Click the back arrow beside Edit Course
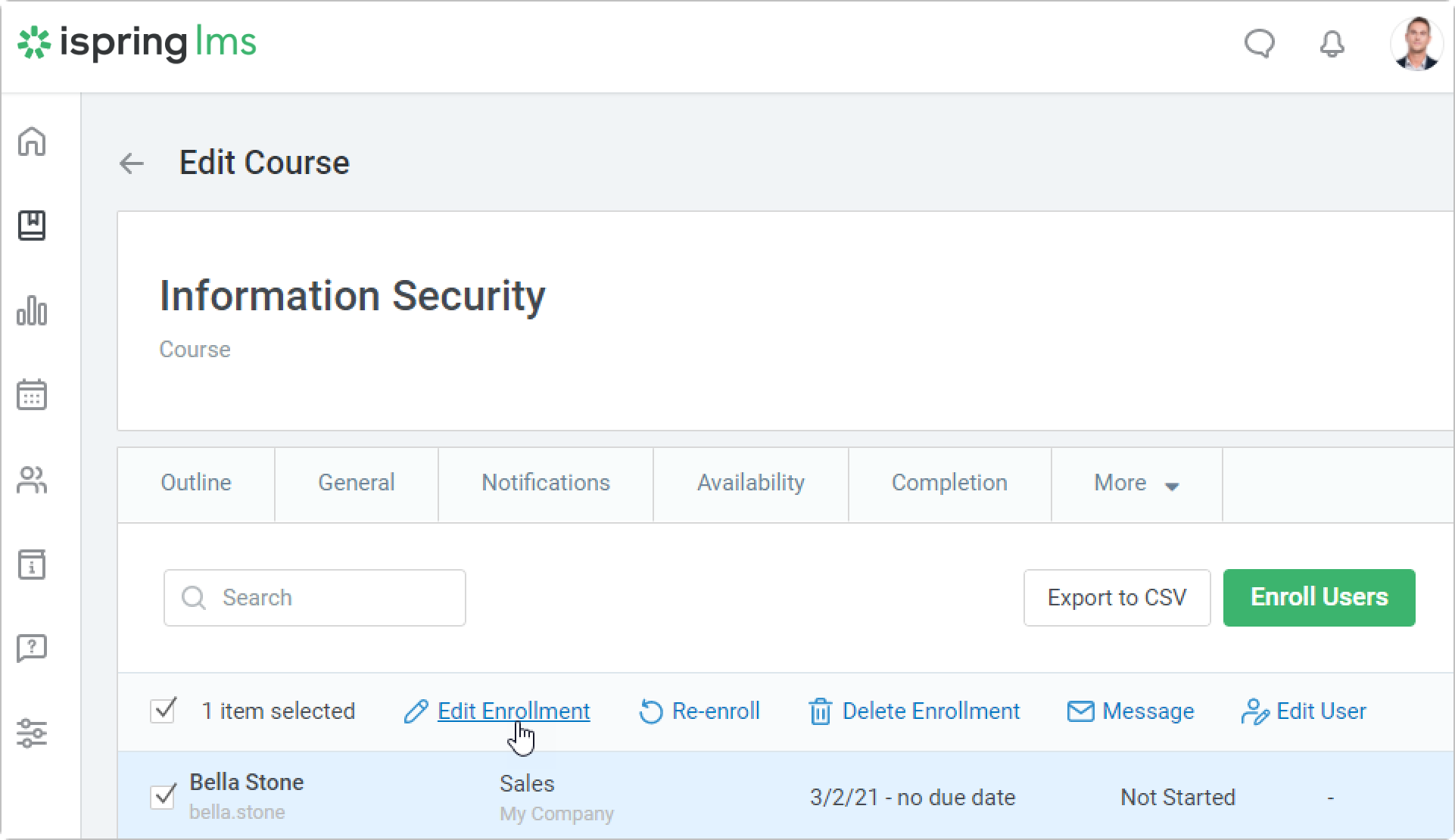 tap(132, 163)
